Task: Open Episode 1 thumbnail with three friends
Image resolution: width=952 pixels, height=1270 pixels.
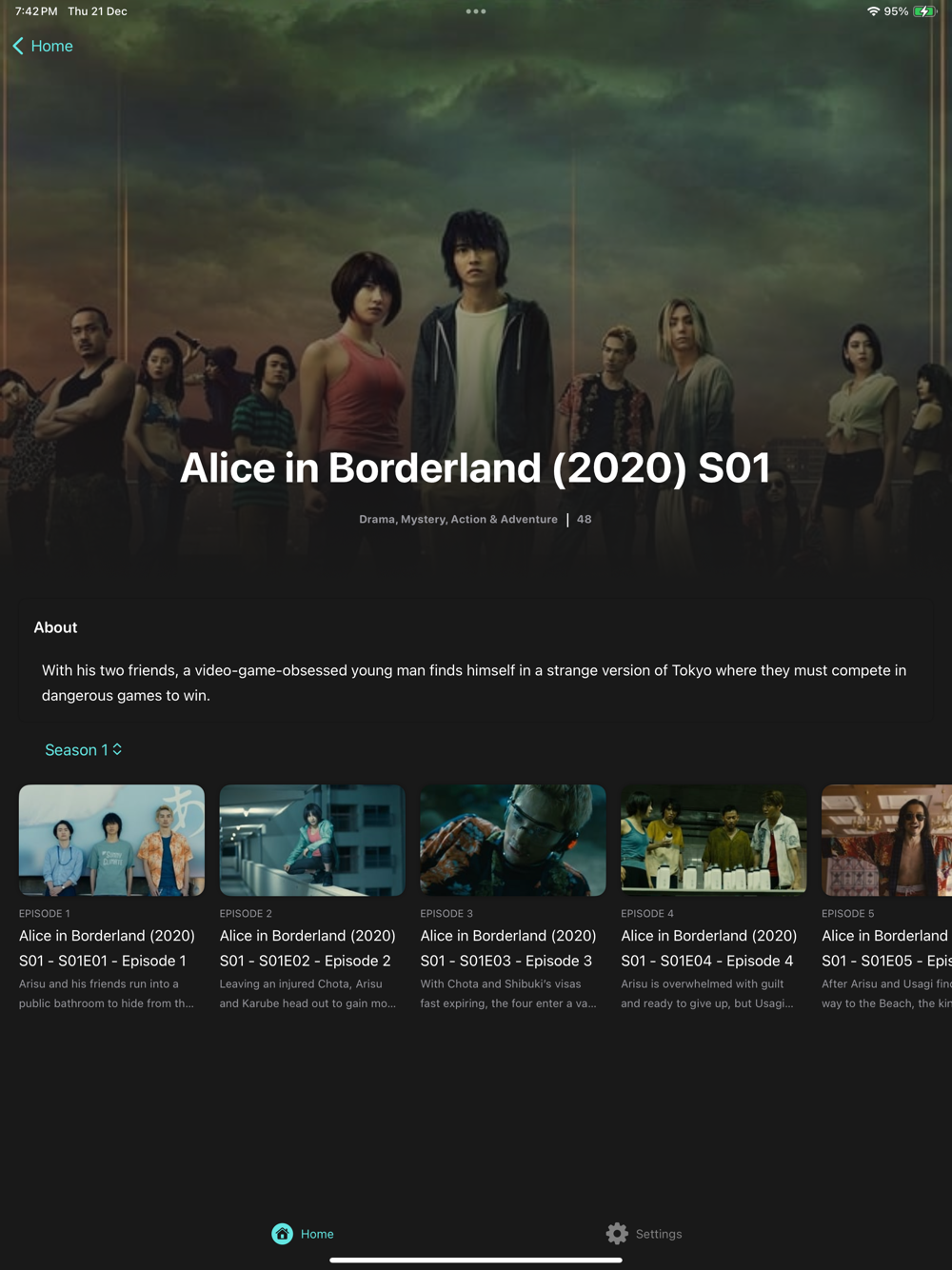Action: [111, 840]
